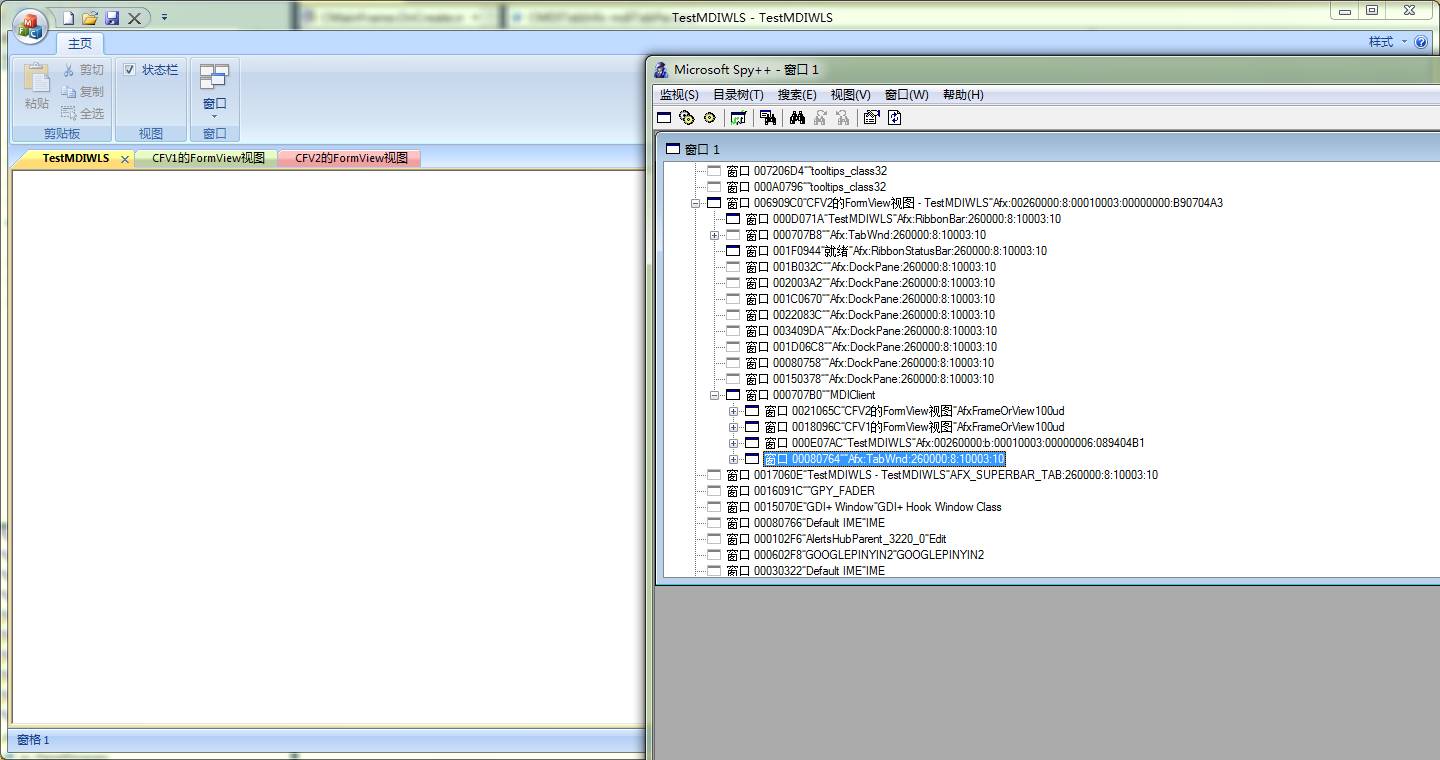Open the quick access toolbar customize arrow

(x=164, y=17)
